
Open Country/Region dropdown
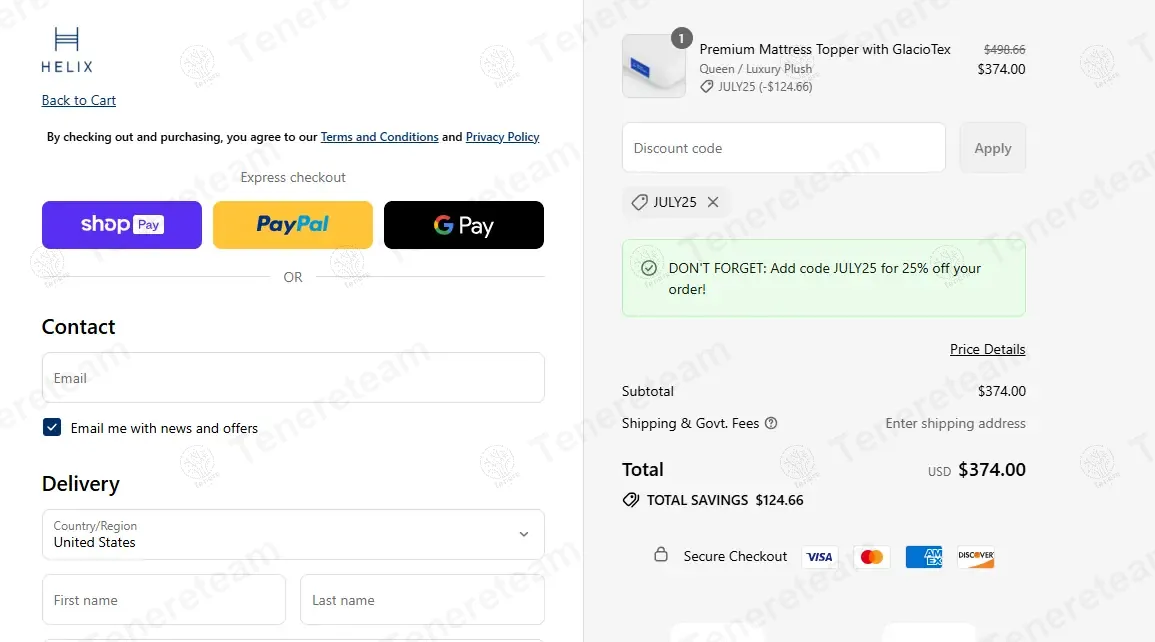pos(293,535)
